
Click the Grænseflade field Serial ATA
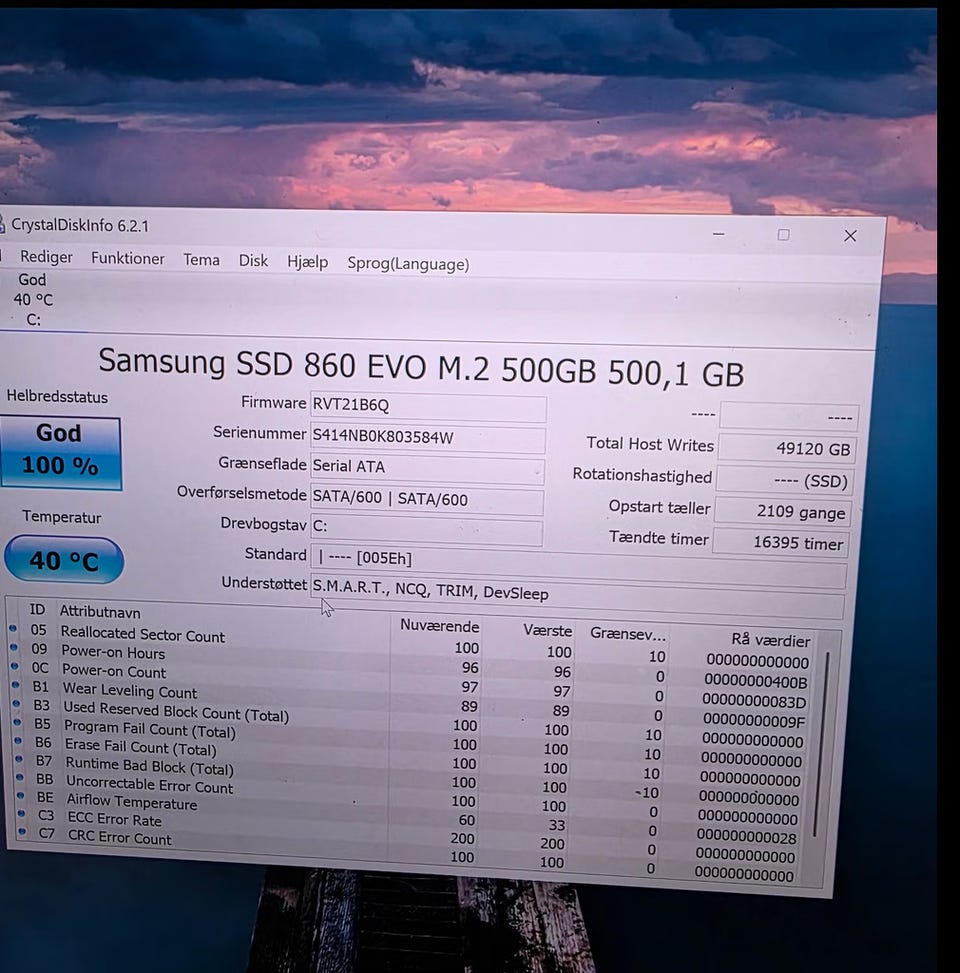point(427,469)
